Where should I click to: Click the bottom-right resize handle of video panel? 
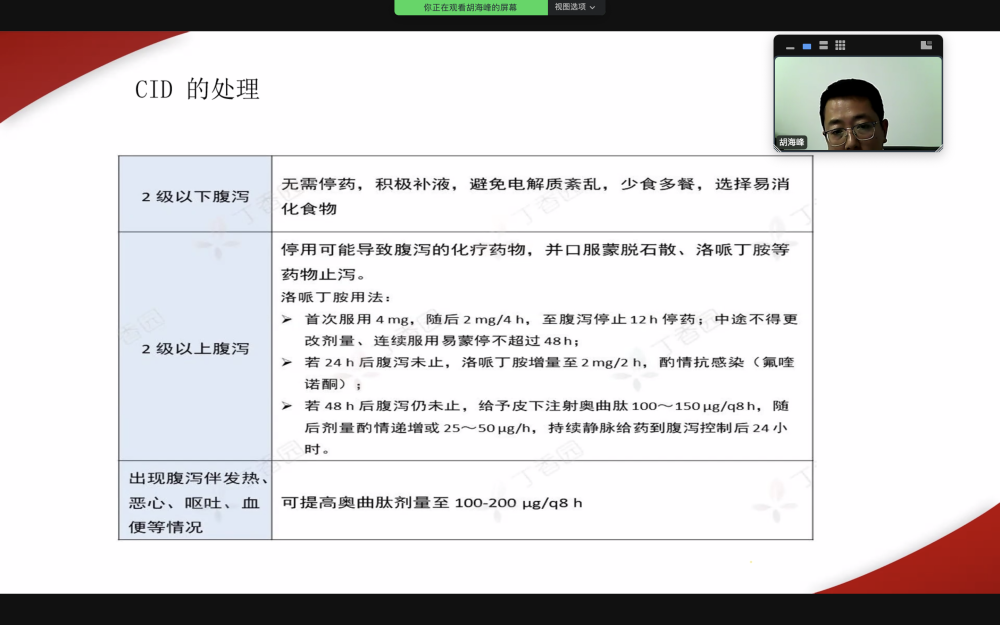pyautogui.click(x=940, y=150)
